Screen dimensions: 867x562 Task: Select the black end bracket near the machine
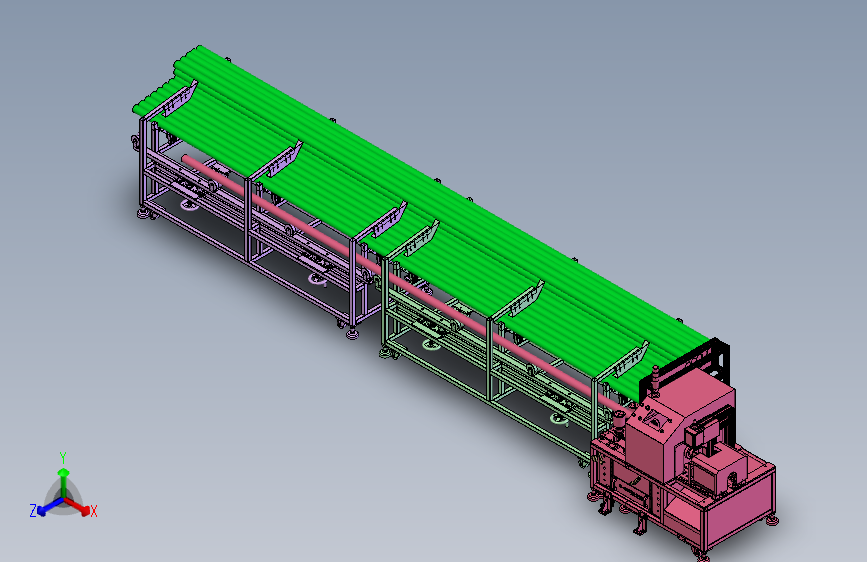point(686,362)
